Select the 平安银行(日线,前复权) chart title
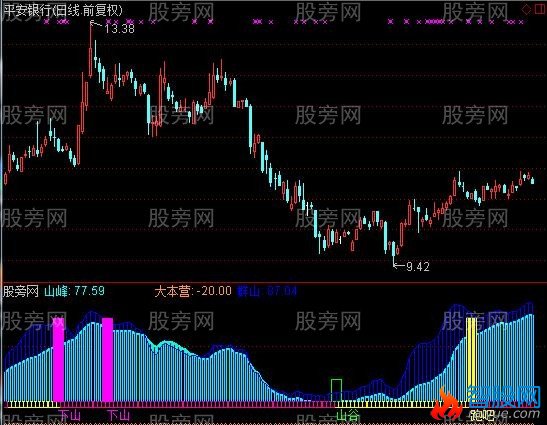Image resolution: width=547 pixels, height=425 pixels. click(63, 10)
